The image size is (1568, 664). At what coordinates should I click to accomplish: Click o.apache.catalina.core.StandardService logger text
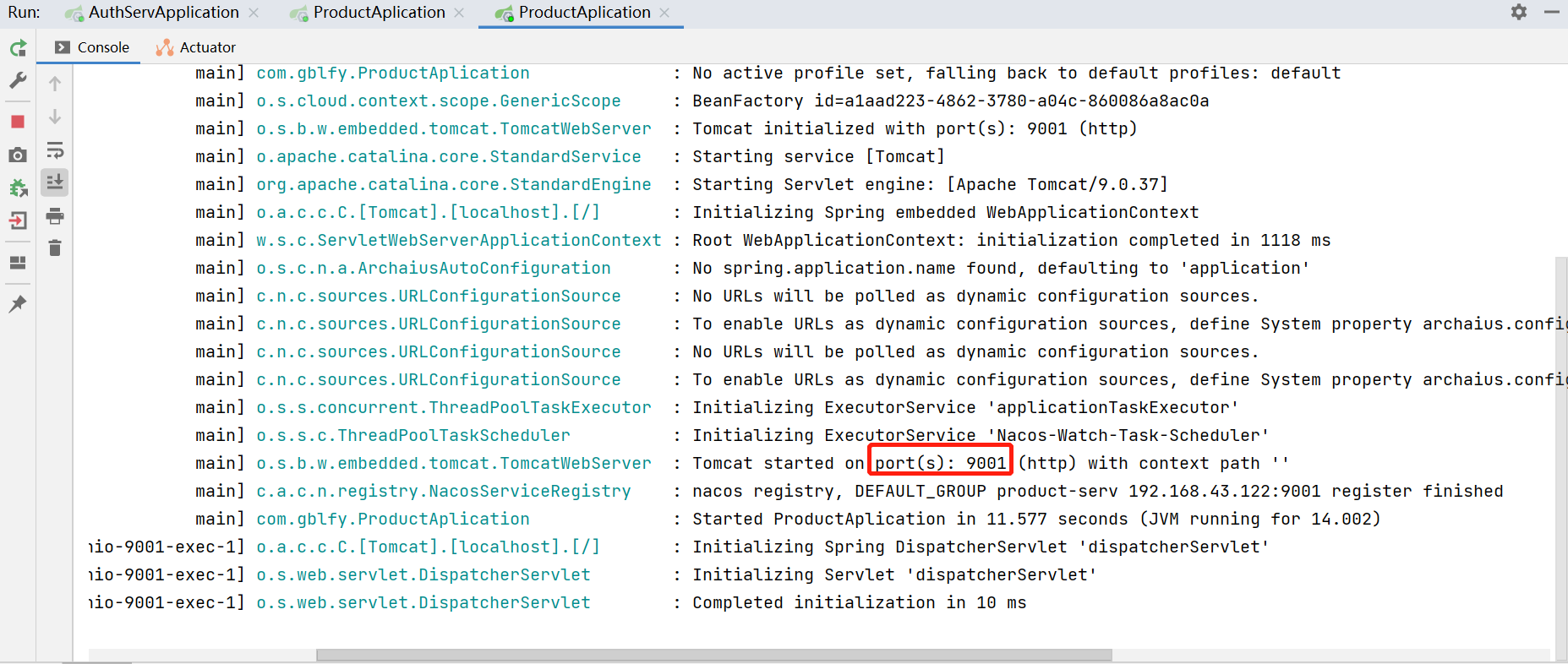pyautogui.click(x=449, y=156)
